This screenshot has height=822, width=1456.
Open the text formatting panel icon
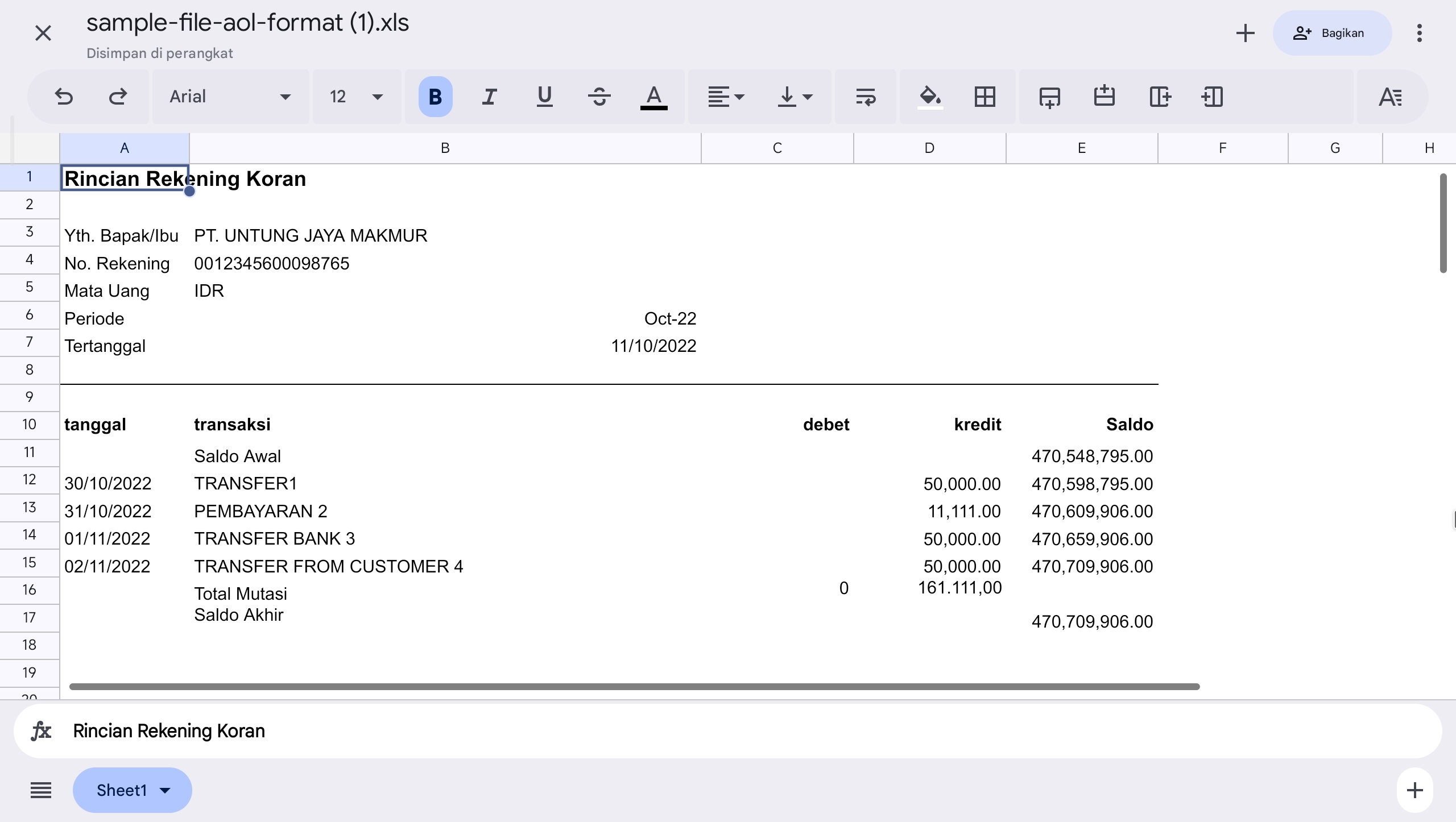(x=1391, y=97)
